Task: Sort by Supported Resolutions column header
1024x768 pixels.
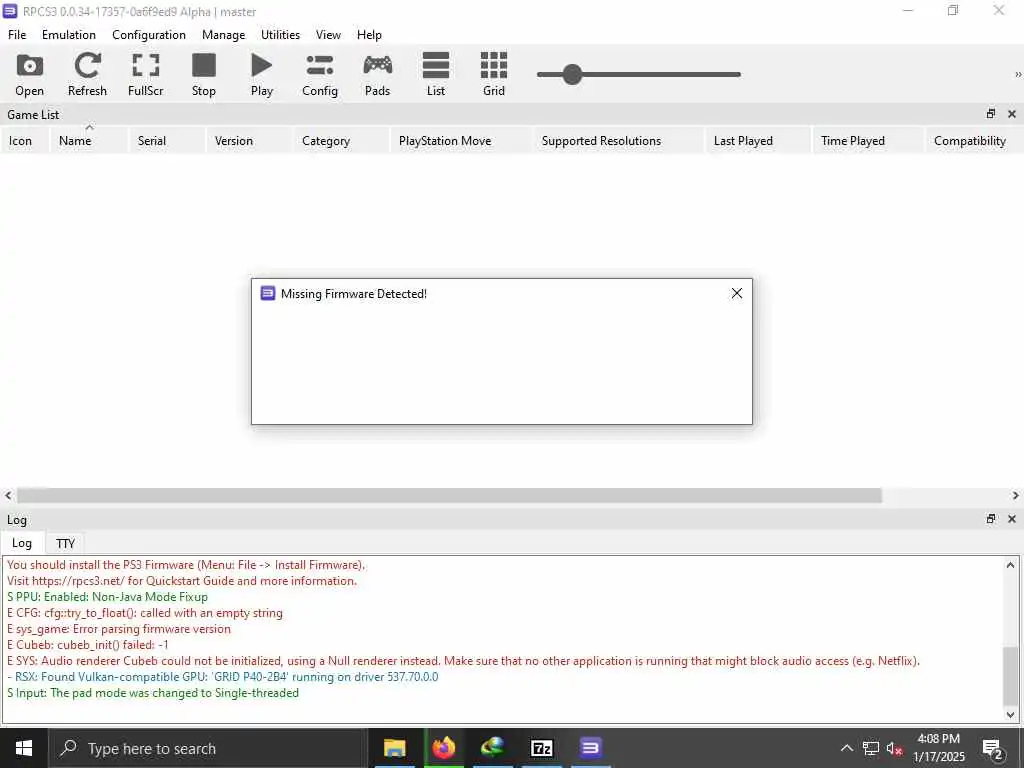Action: coord(618,140)
